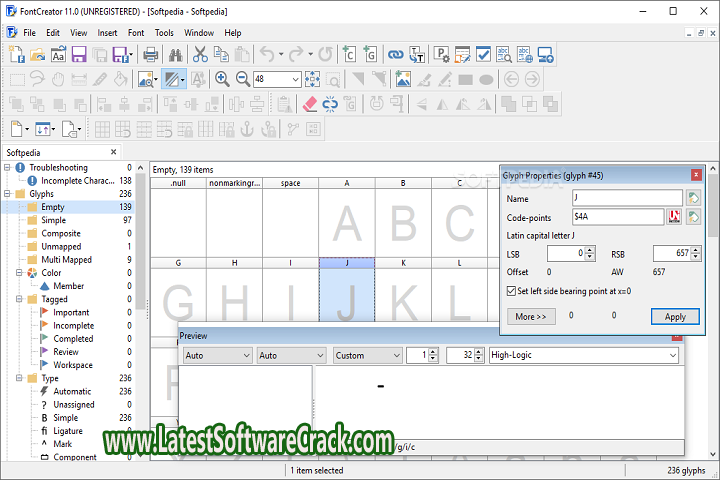Viewport: 720px width, 480px height.
Task: Click the Save floppy disk icon
Action: (79, 55)
